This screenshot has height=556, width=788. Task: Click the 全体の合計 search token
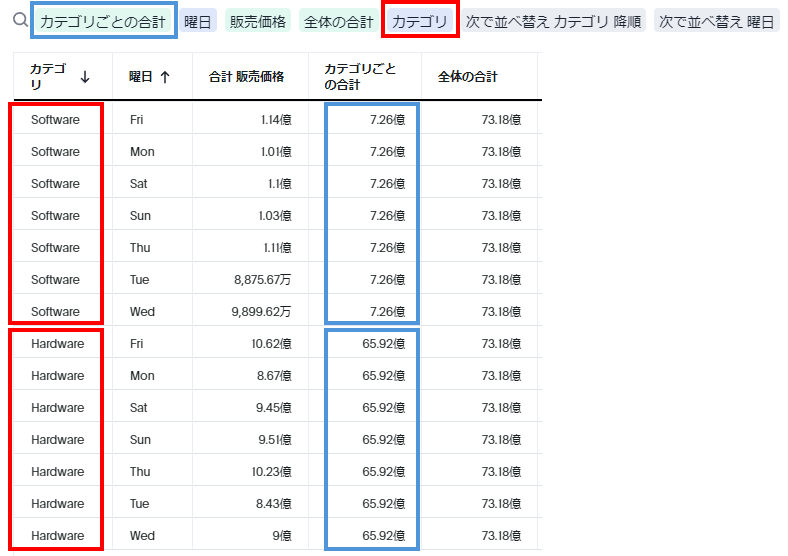tap(337, 21)
